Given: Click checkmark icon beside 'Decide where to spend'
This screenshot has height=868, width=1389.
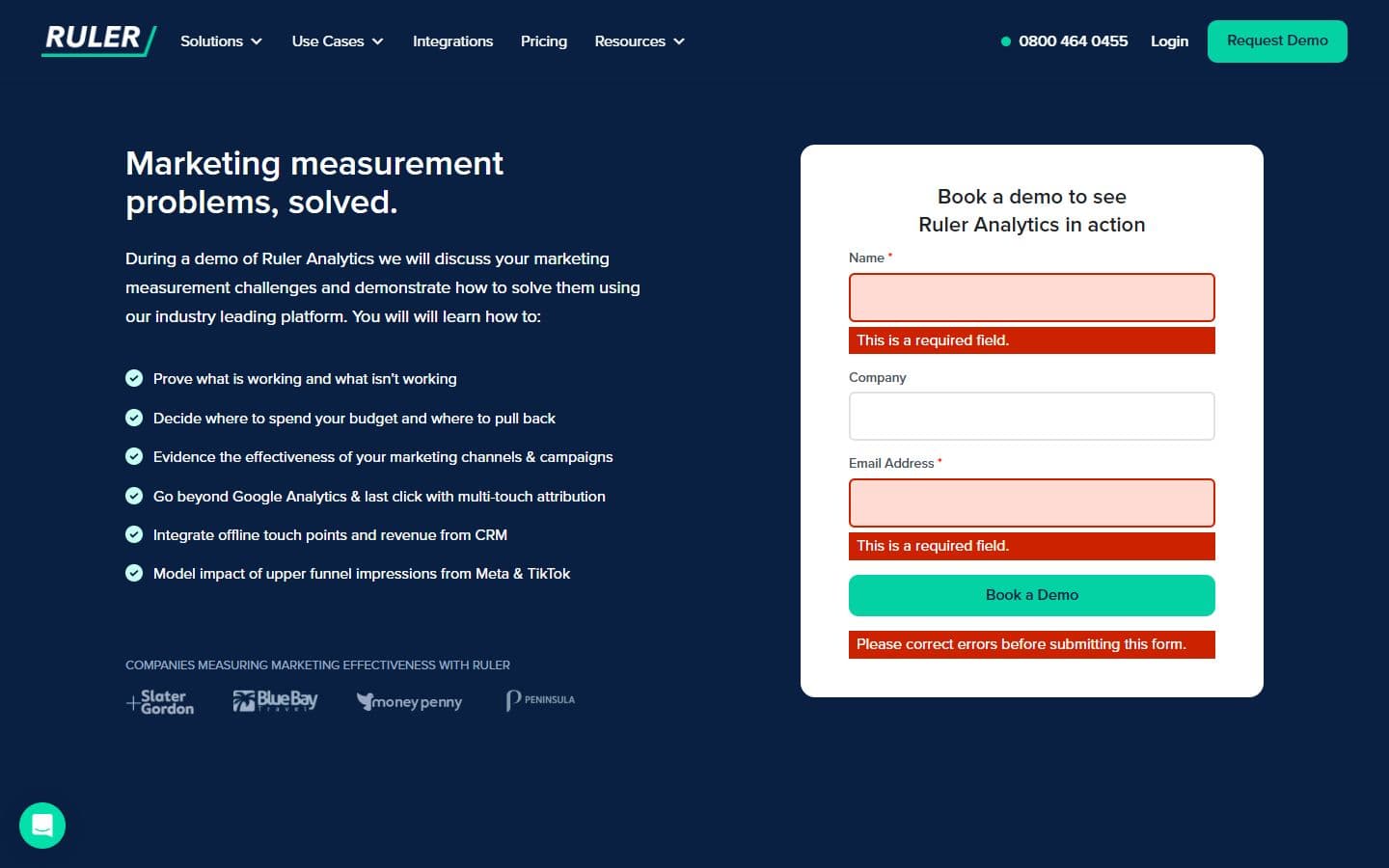Looking at the screenshot, I should point(134,418).
